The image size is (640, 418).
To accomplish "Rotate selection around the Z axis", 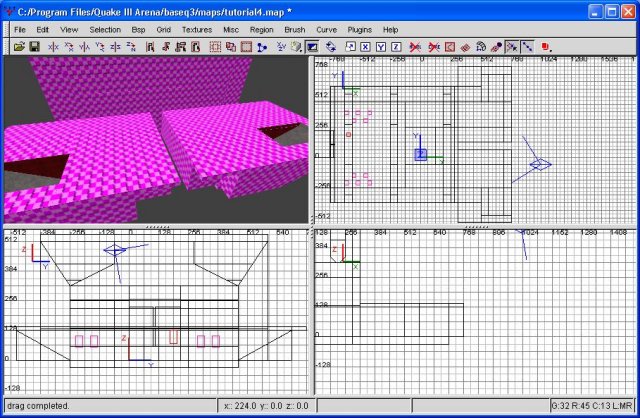I will click(x=131, y=47).
